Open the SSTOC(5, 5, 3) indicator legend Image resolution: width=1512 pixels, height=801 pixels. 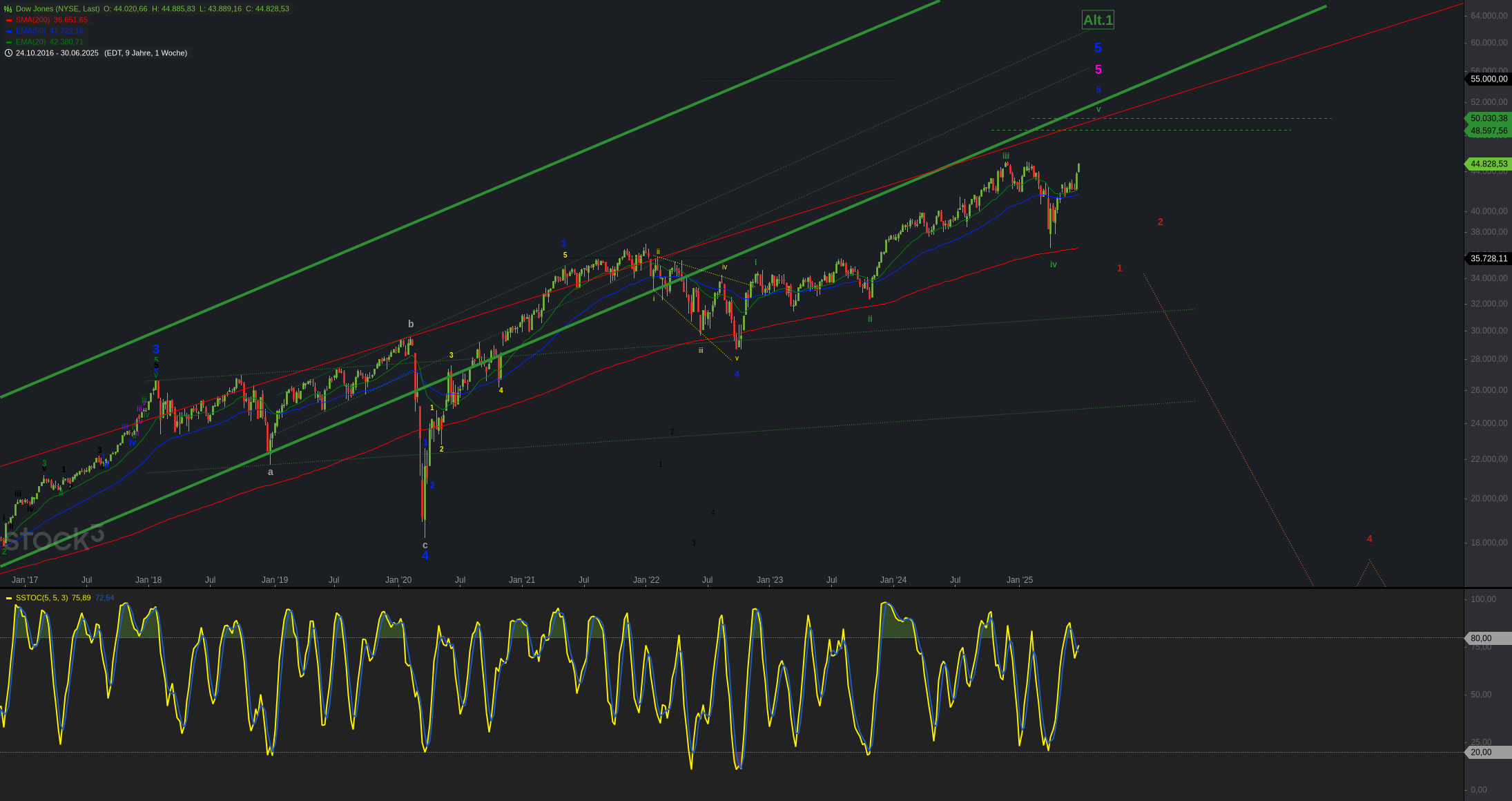point(42,598)
